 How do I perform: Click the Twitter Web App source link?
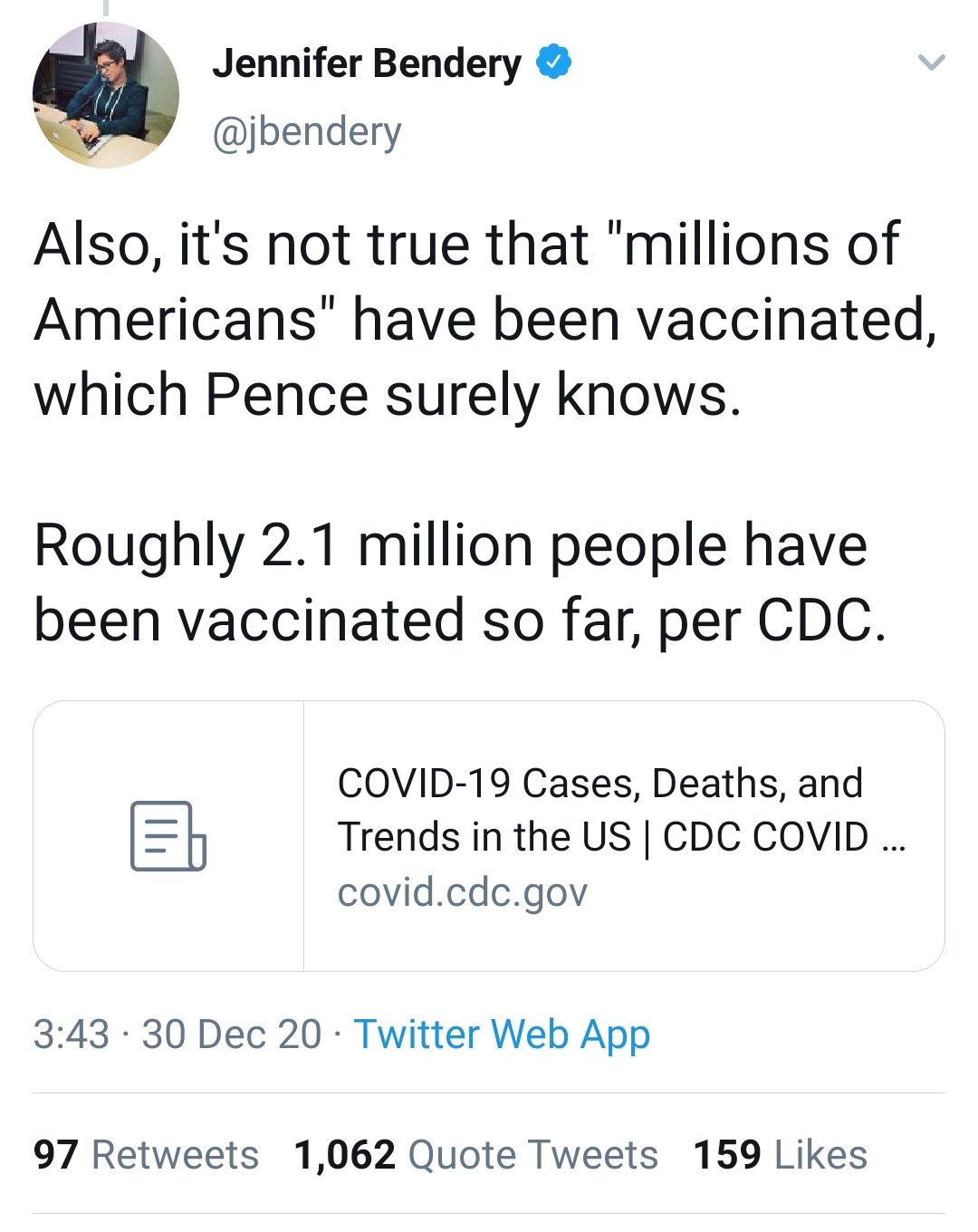coord(502,1035)
